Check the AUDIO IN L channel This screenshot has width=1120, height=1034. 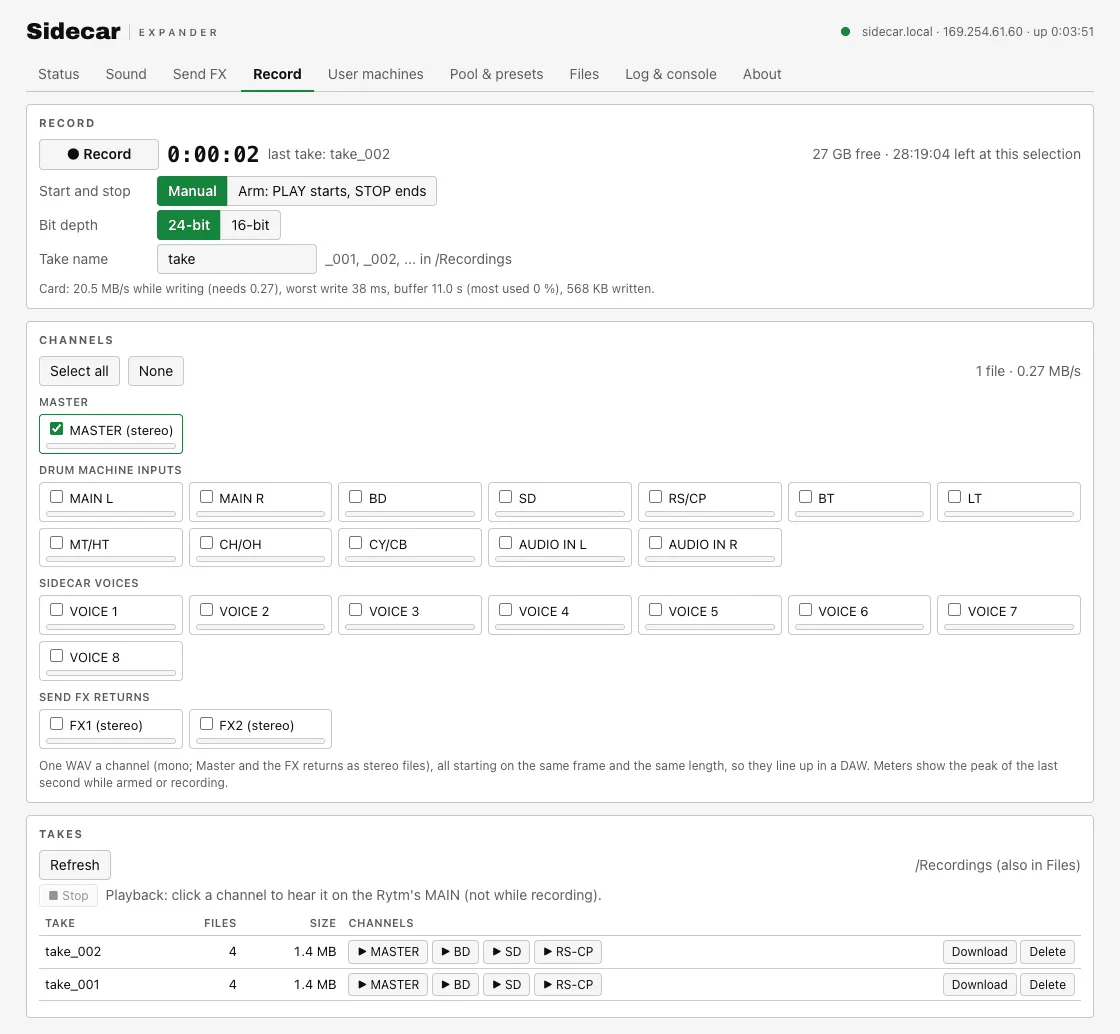tap(506, 543)
